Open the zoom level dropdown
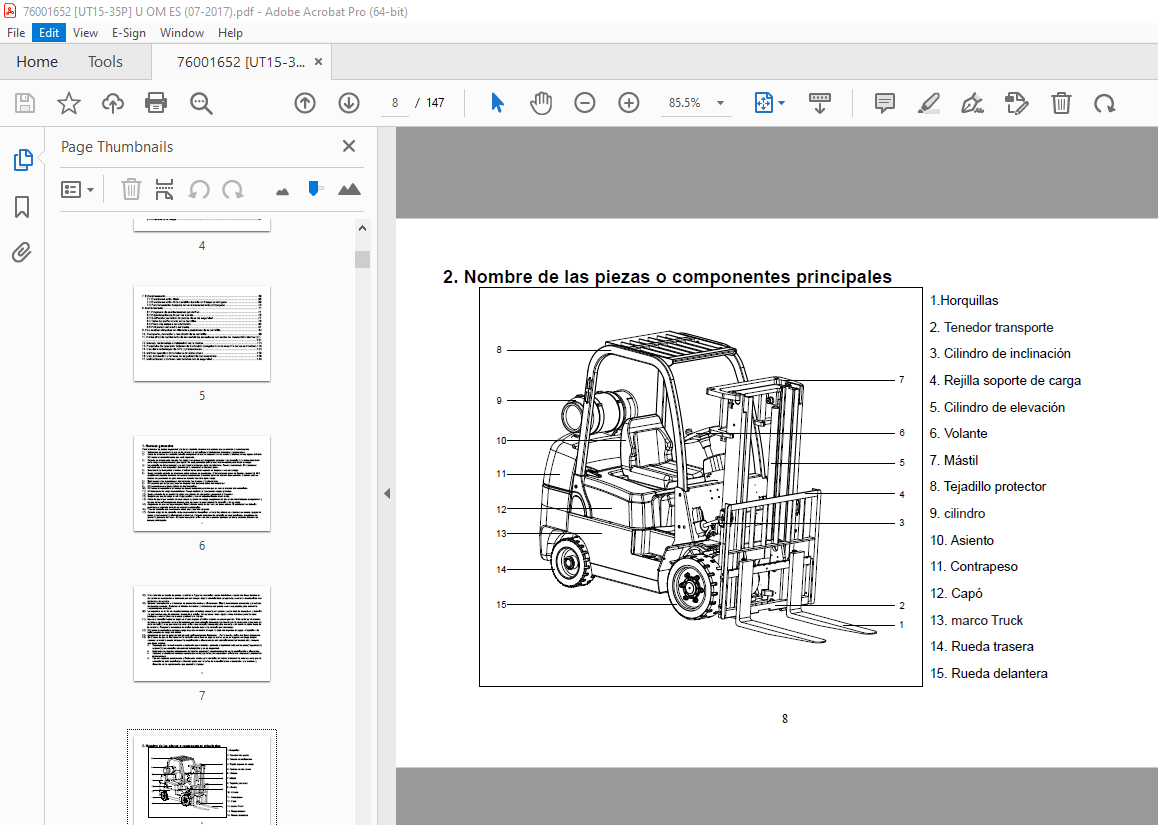The image size is (1158, 825). click(x=720, y=103)
